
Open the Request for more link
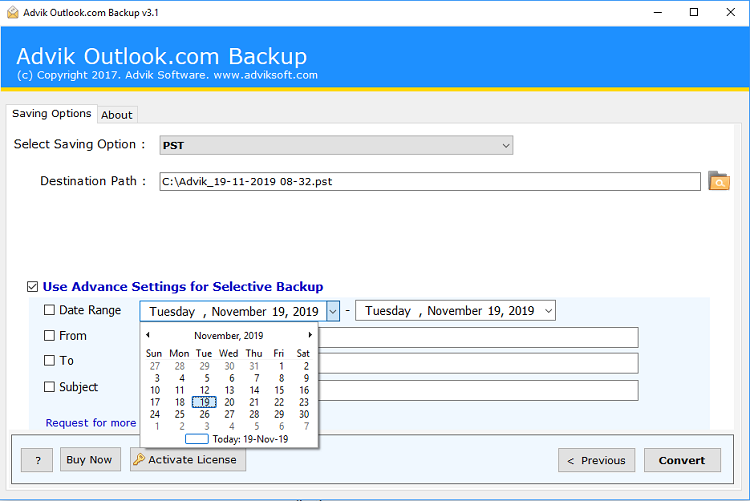pyautogui.click(x=91, y=423)
